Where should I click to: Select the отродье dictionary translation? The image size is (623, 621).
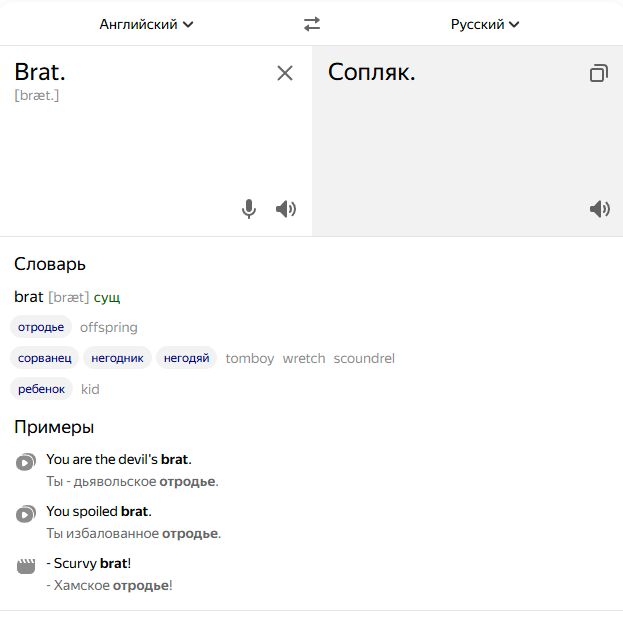pos(41,327)
